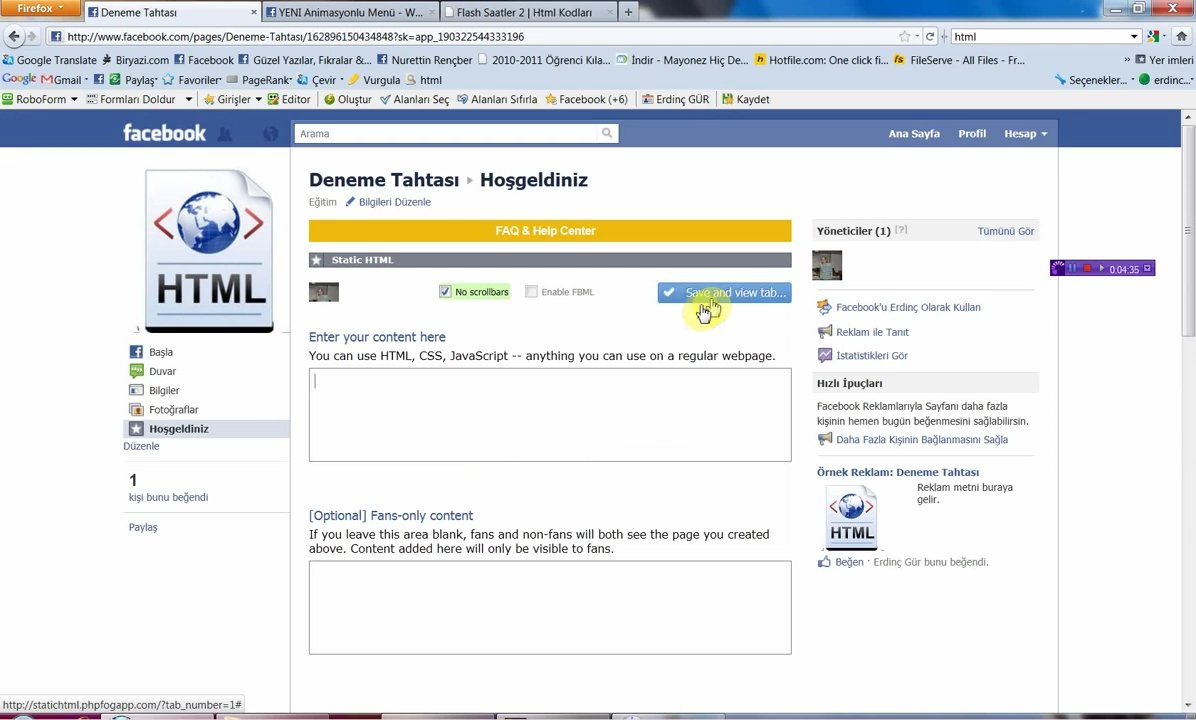Click Paylaş link in left sidebar

[143, 527]
